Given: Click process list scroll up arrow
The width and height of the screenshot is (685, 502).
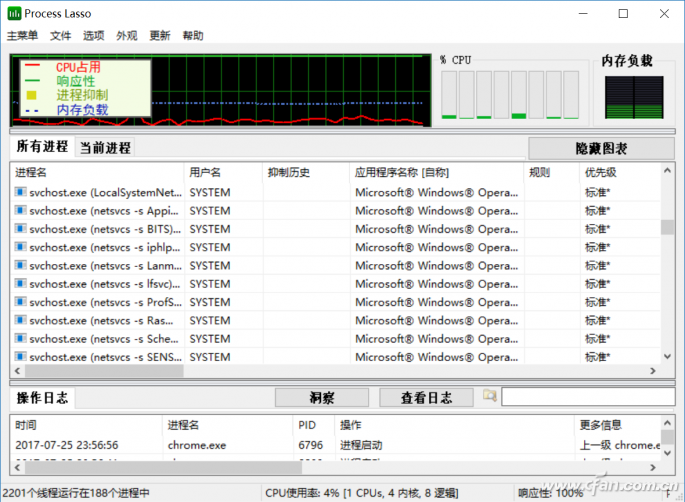Looking at the screenshot, I should [x=667, y=171].
